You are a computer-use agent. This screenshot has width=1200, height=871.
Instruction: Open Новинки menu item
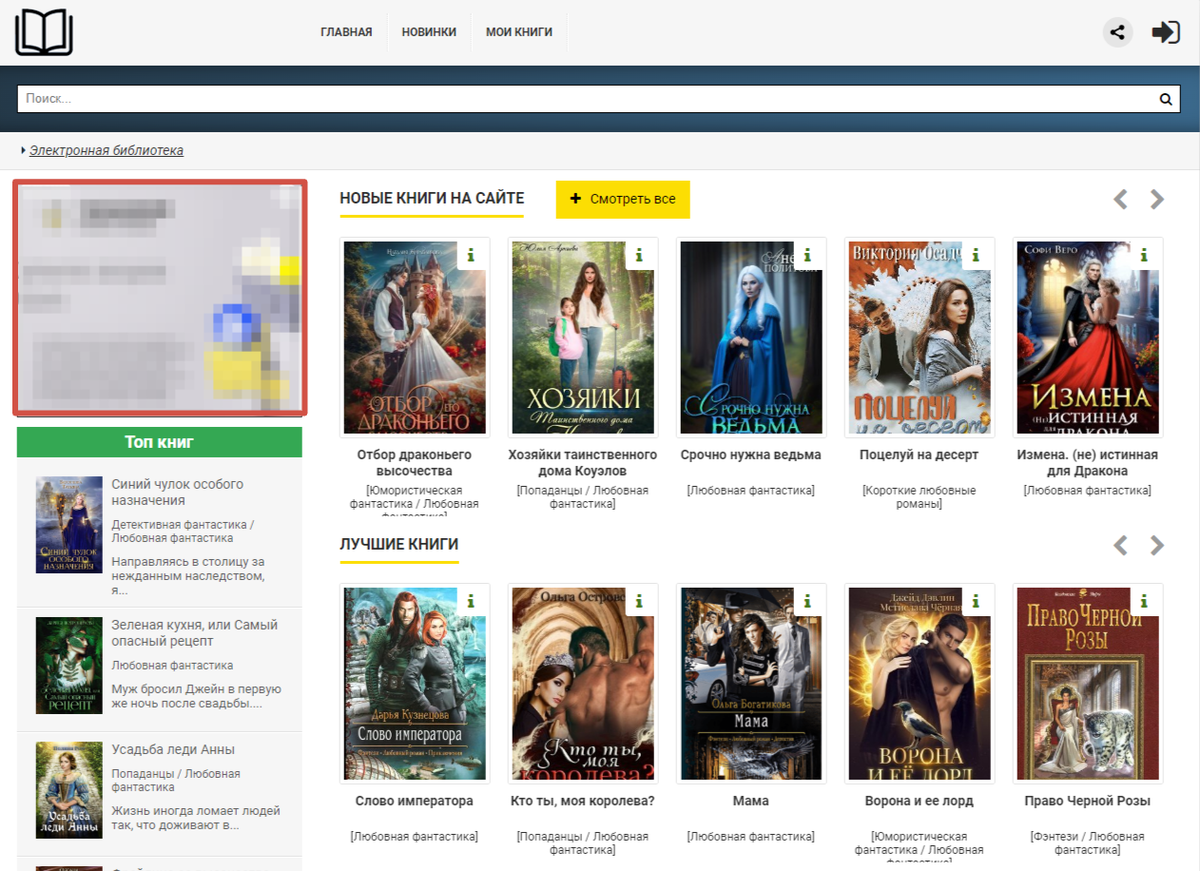tap(429, 32)
